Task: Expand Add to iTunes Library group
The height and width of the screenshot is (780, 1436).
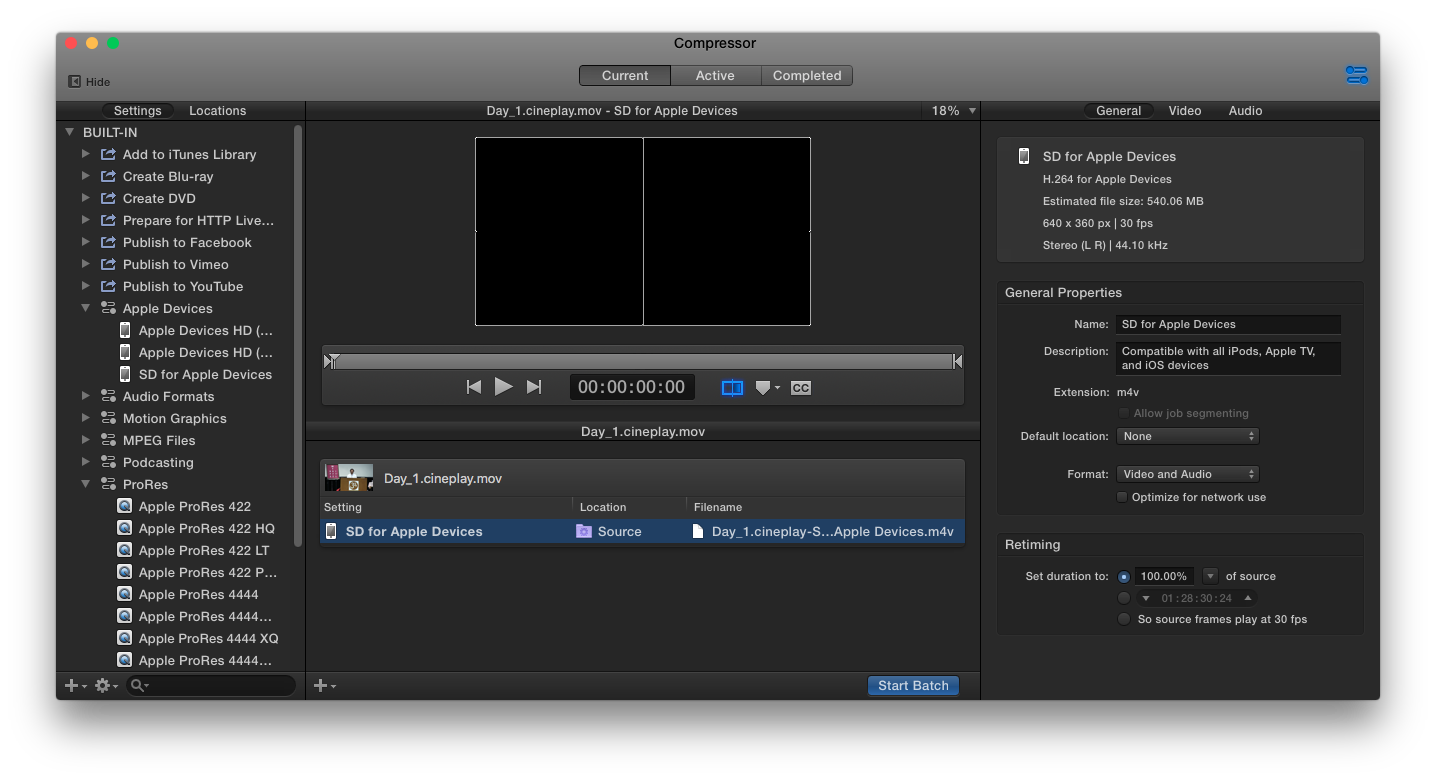Action: [86, 154]
